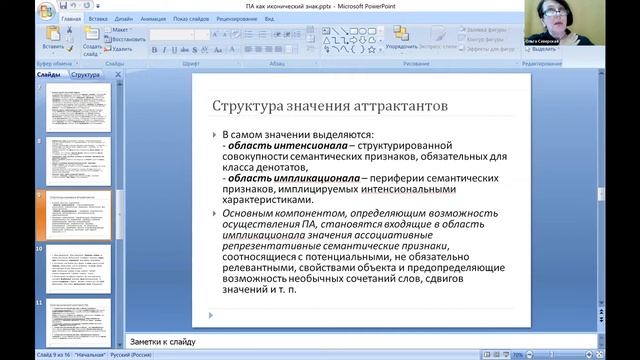Viewport: 640px width, 360px height.
Task: Save the presentation from Quick Access toolbar
Action: tap(63, 6)
